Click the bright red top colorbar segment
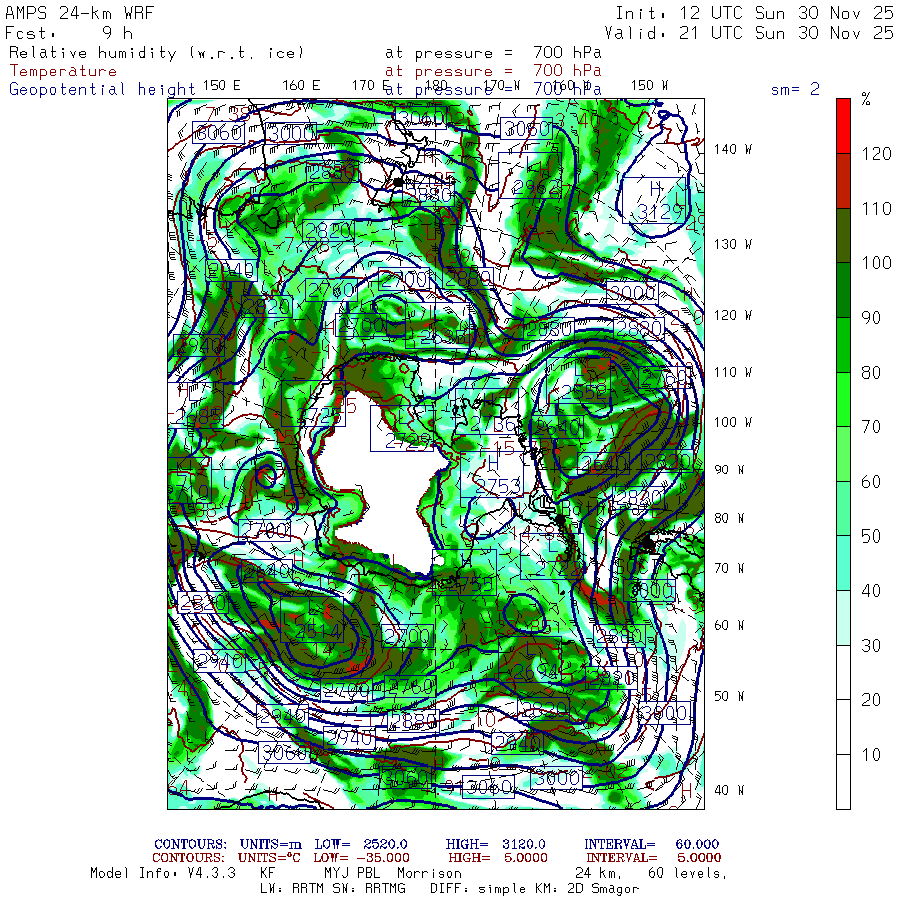 click(x=844, y=125)
